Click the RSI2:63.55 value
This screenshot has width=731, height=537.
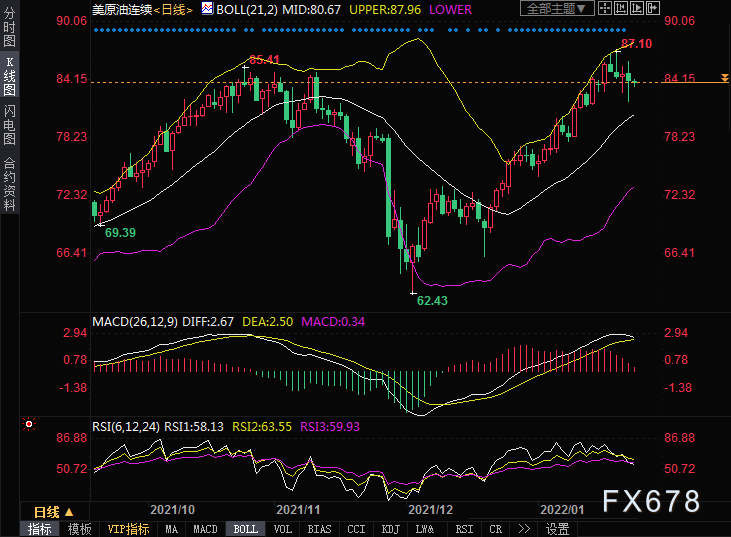[262, 427]
